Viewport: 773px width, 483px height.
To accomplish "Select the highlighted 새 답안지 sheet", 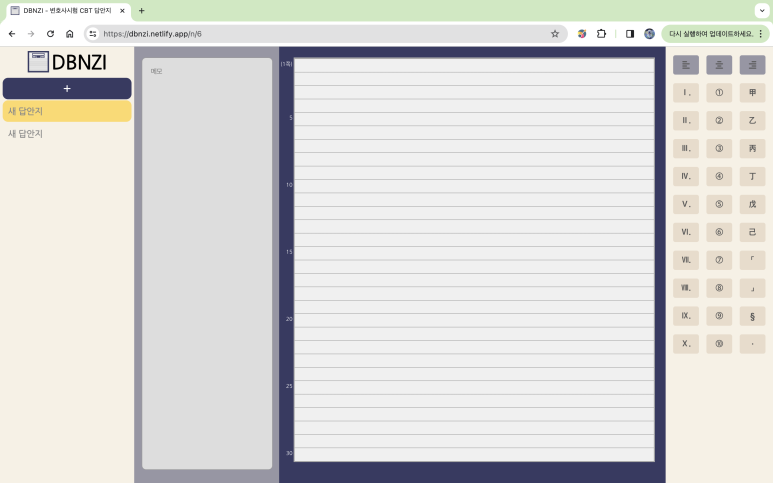I will pos(67,111).
